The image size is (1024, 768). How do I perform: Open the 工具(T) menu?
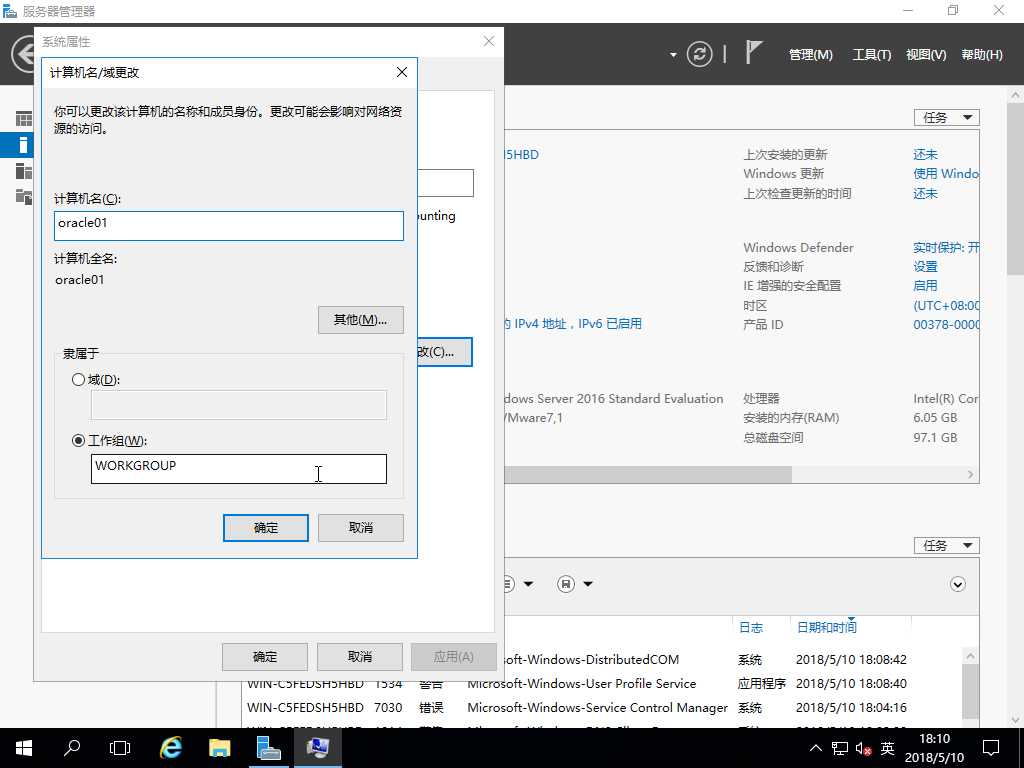click(871, 55)
